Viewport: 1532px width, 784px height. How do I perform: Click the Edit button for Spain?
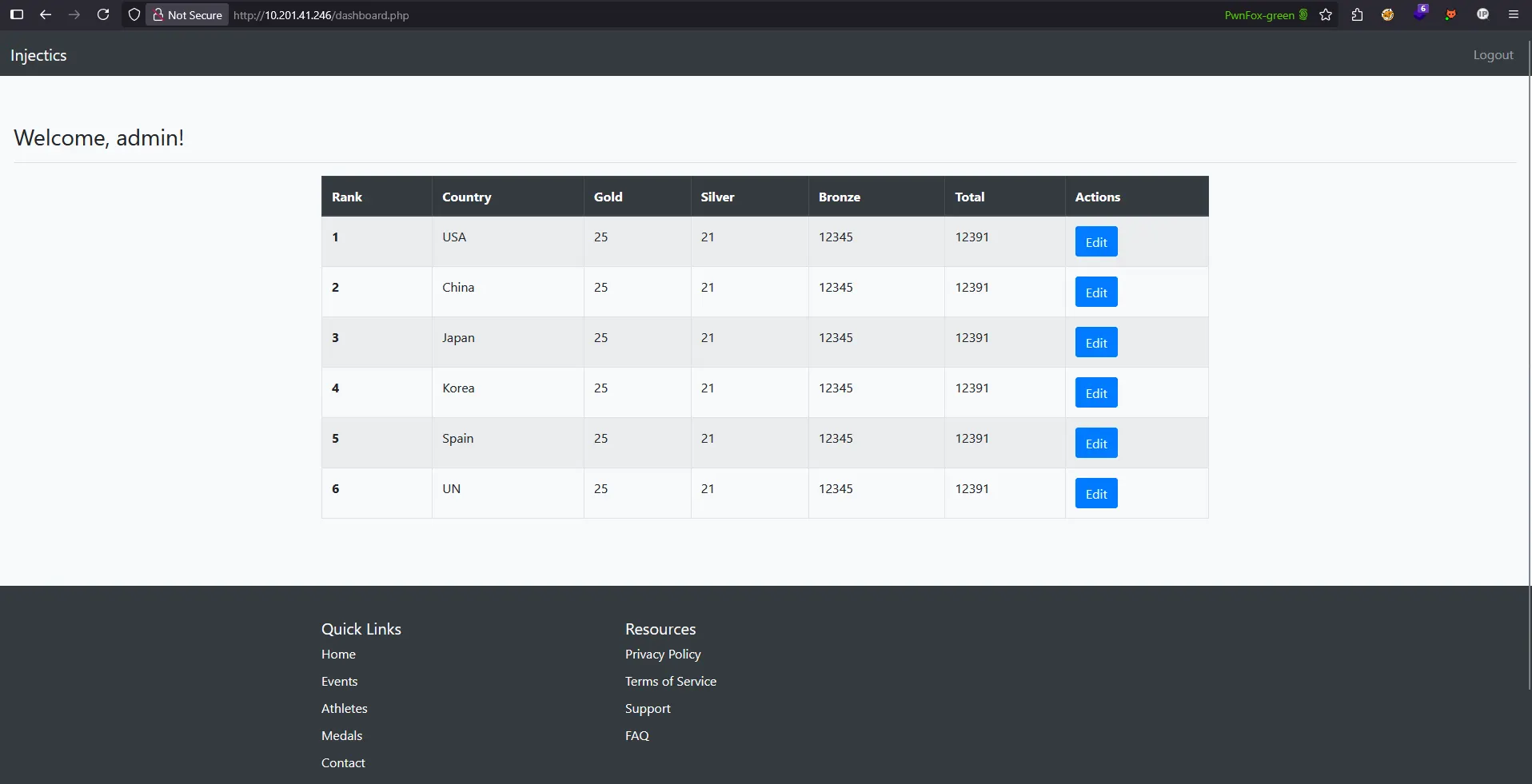1095,443
